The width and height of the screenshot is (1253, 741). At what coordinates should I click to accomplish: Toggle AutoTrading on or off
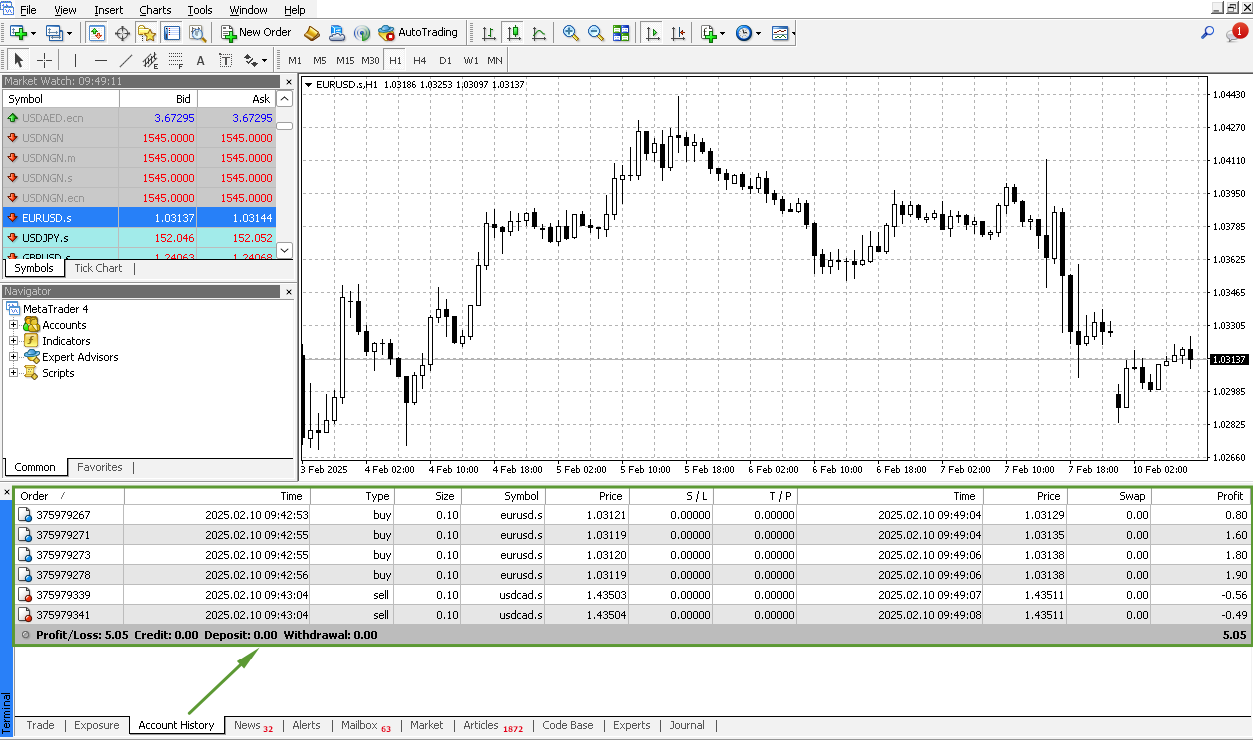pyautogui.click(x=418, y=33)
